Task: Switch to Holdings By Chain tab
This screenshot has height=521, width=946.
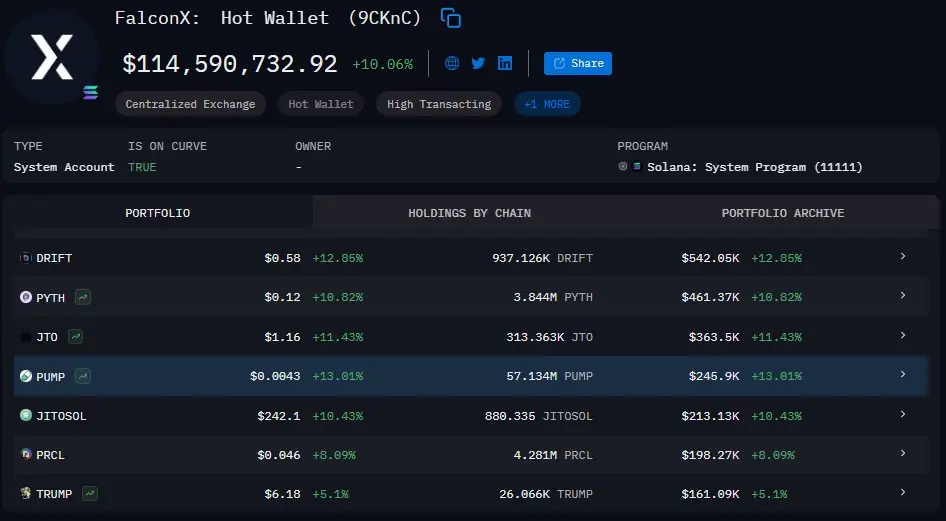Action: 469,213
